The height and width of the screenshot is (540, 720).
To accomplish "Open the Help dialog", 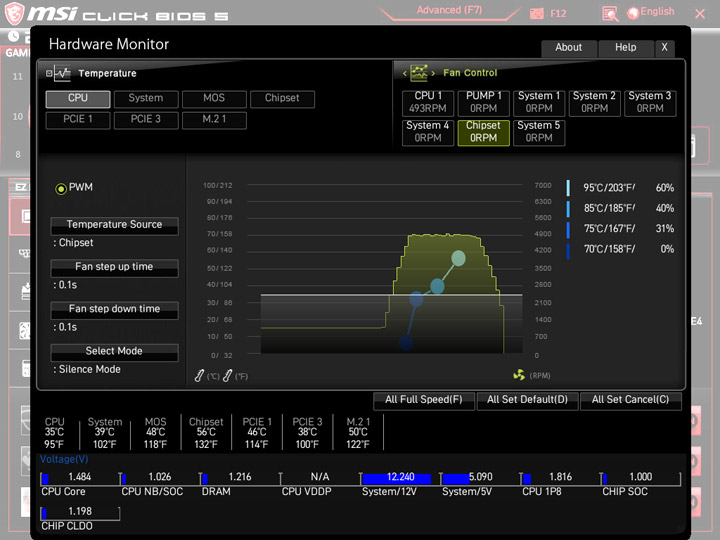I will click(625, 48).
